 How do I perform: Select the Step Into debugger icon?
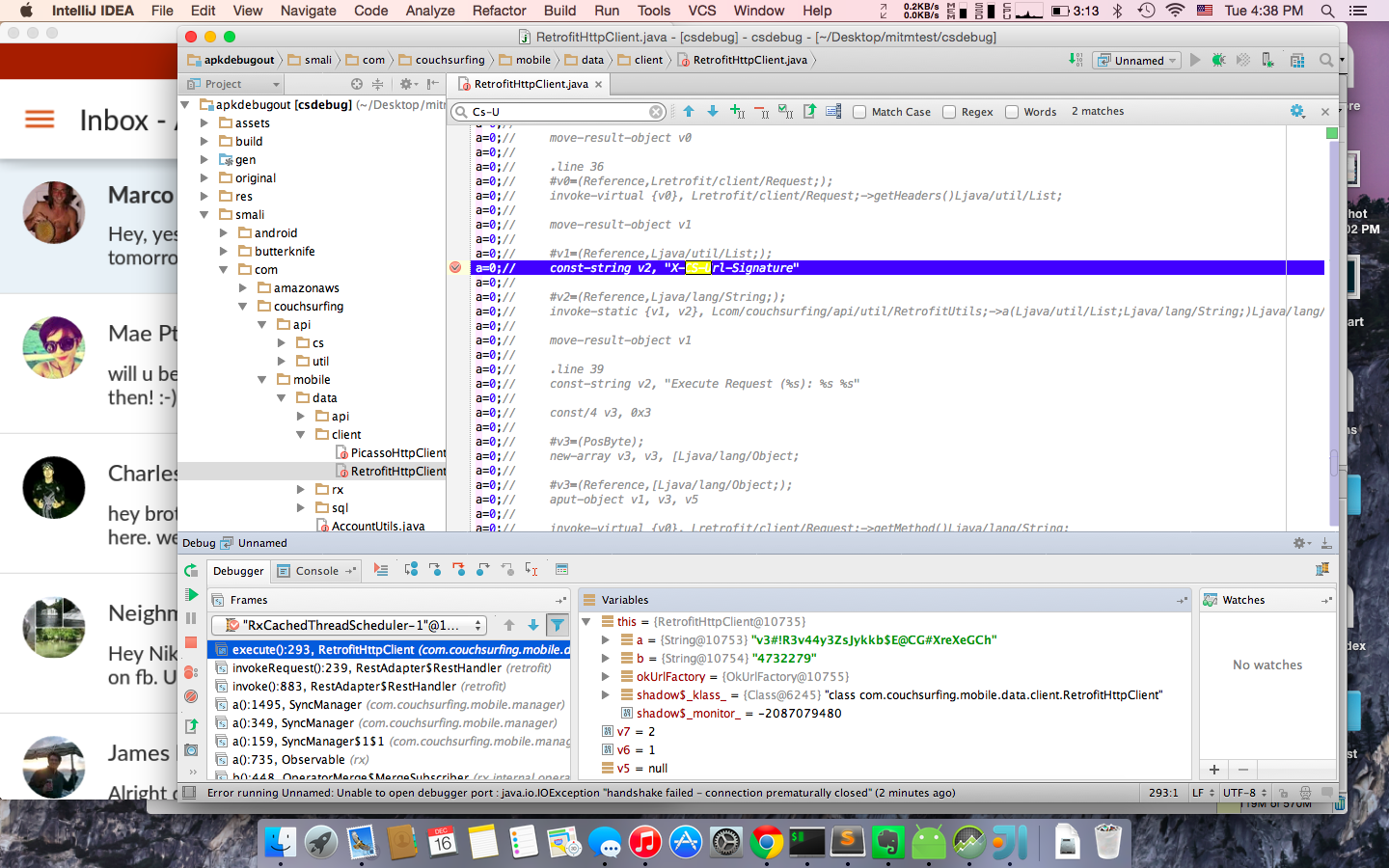tap(436, 570)
